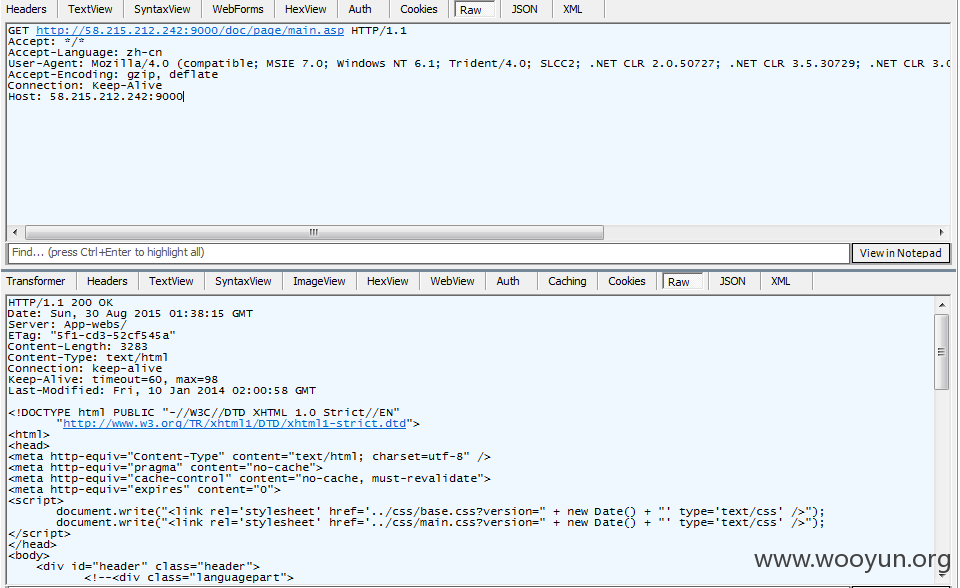Select the request WebForms tab
This screenshot has height=588, width=960.
click(x=238, y=9)
